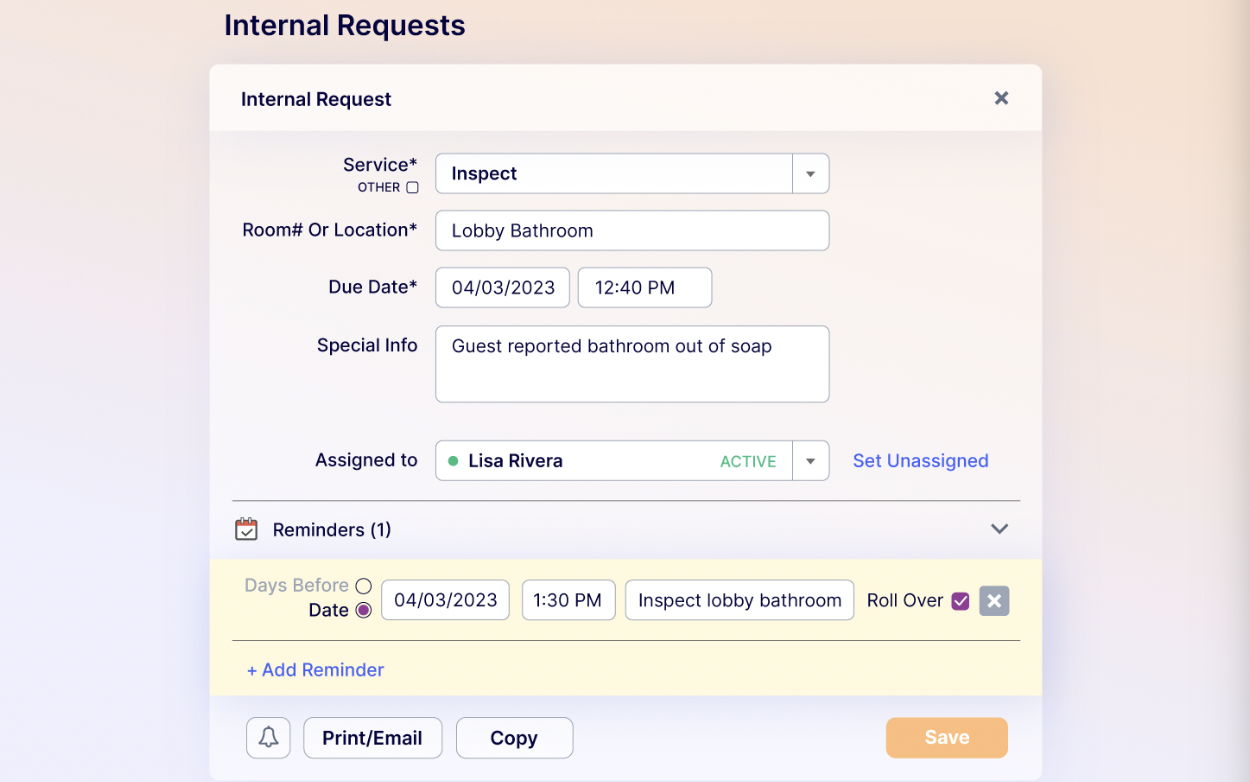This screenshot has height=782, width=1250.
Task: Close the Internal Request dialog
Action: click(x=1001, y=98)
